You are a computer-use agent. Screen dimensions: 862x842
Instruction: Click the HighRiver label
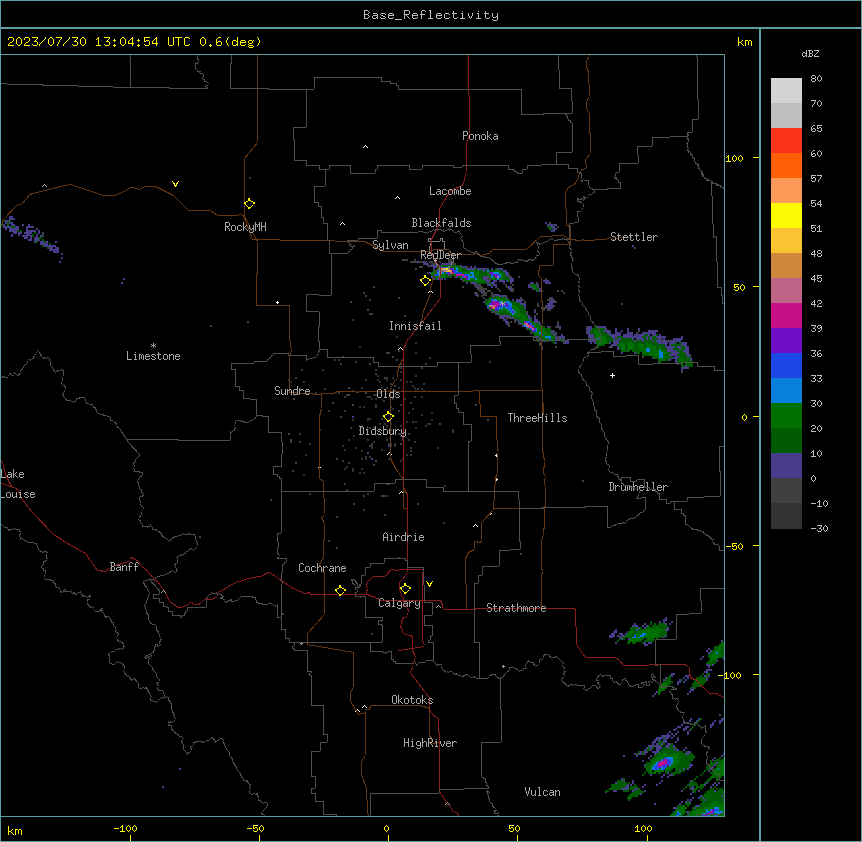[430, 743]
